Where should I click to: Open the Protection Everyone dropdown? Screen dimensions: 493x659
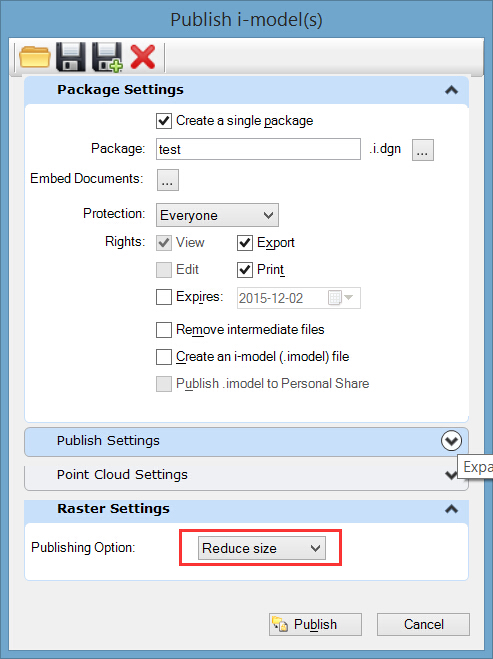(217, 215)
